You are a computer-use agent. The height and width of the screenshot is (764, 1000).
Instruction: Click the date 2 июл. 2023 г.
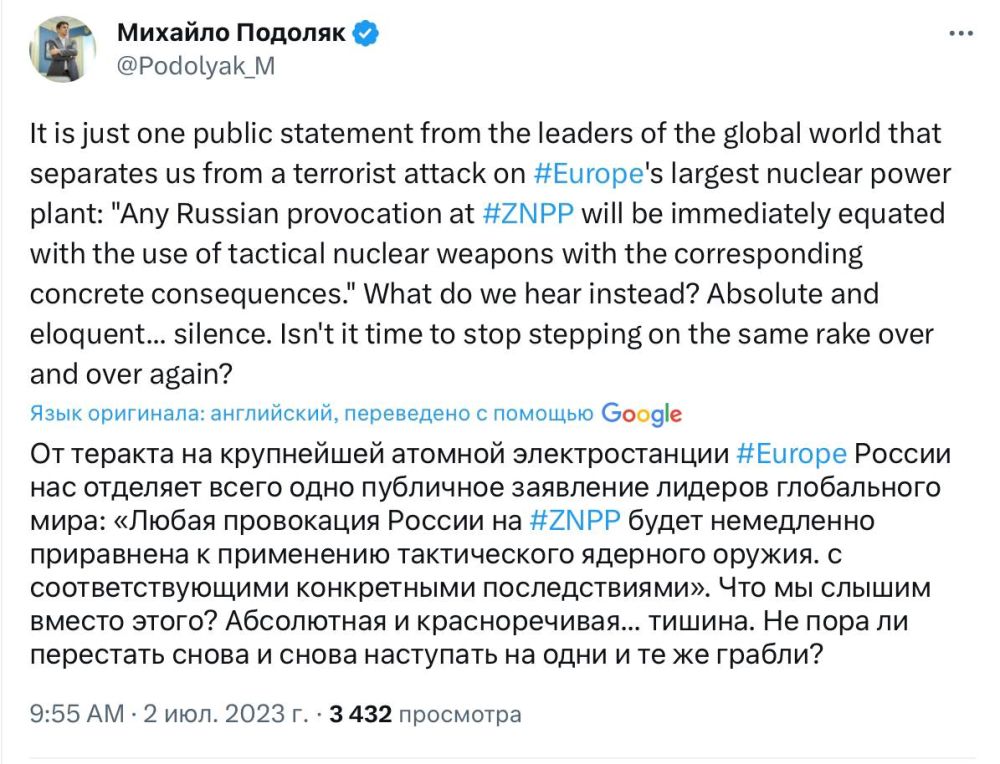click(x=226, y=714)
